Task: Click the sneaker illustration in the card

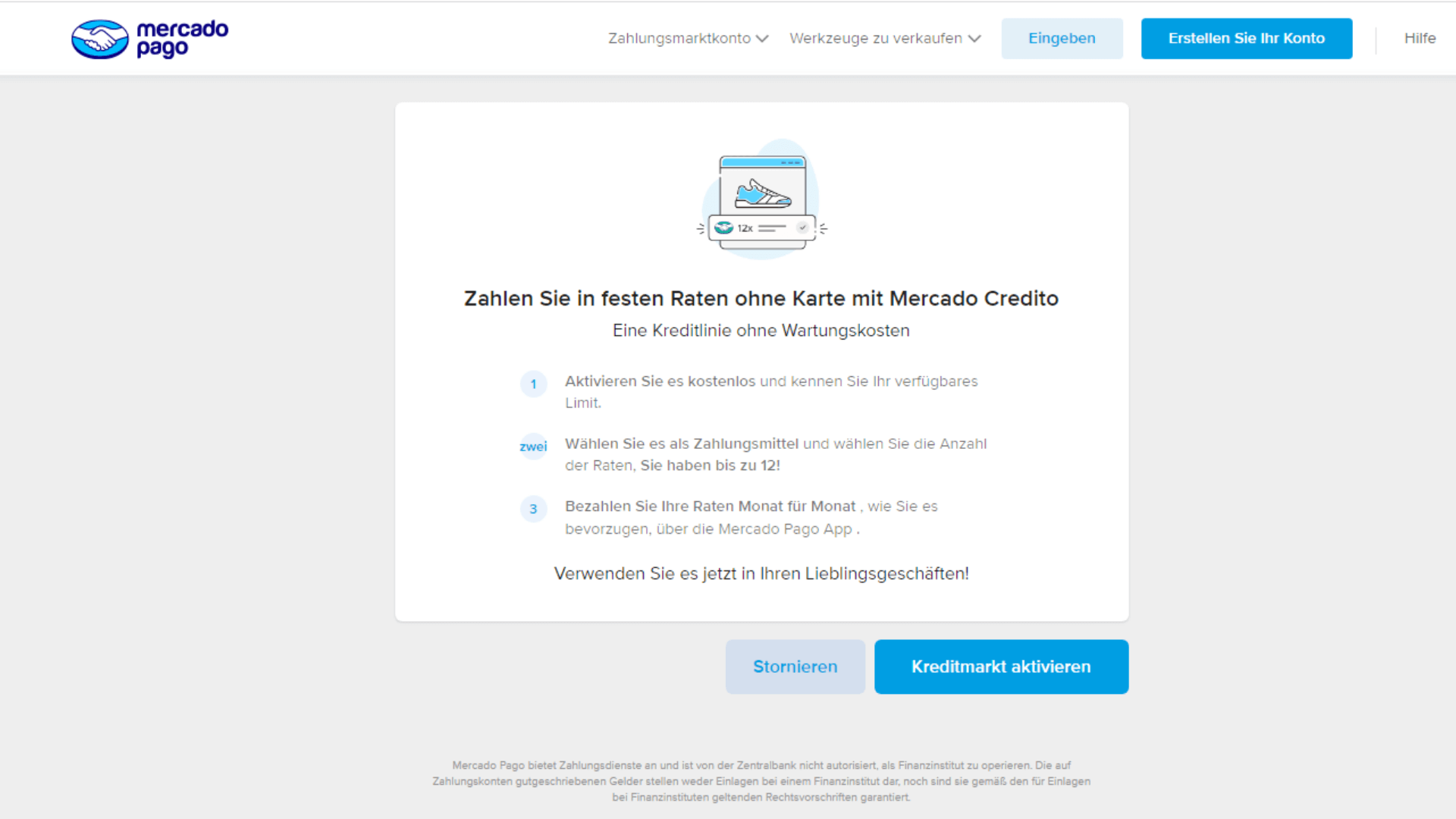Action: [762, 194]
